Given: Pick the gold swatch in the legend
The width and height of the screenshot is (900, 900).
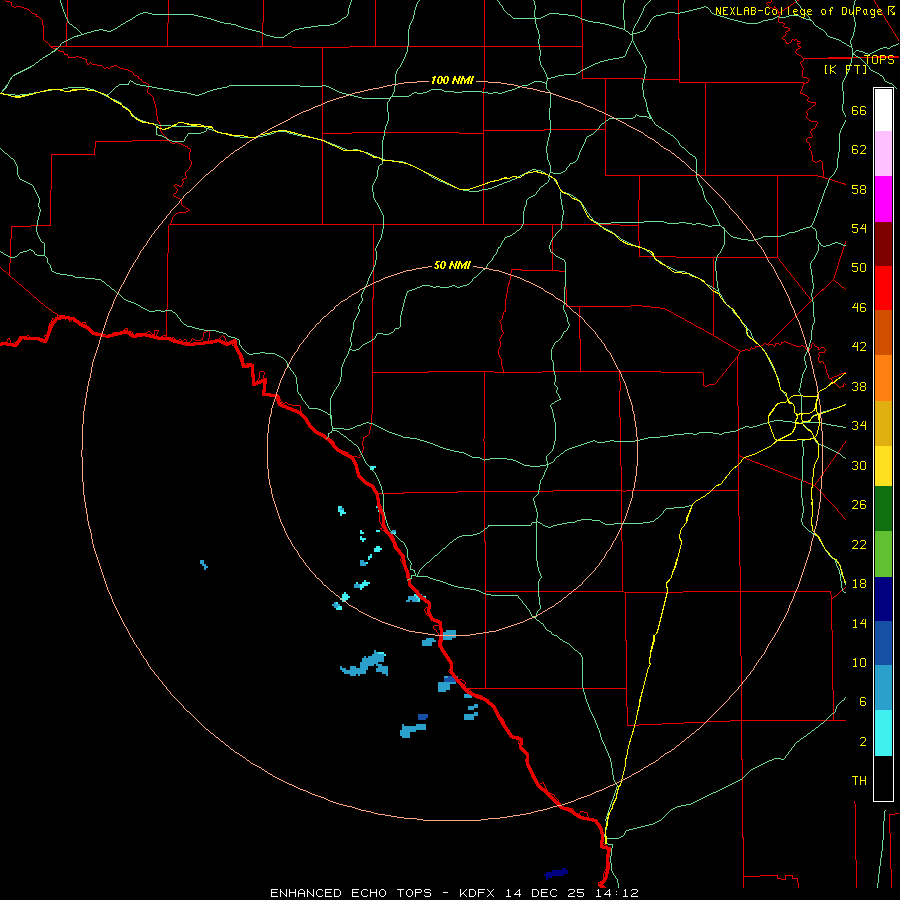Looking at the screenshot, I should (883, 423).
